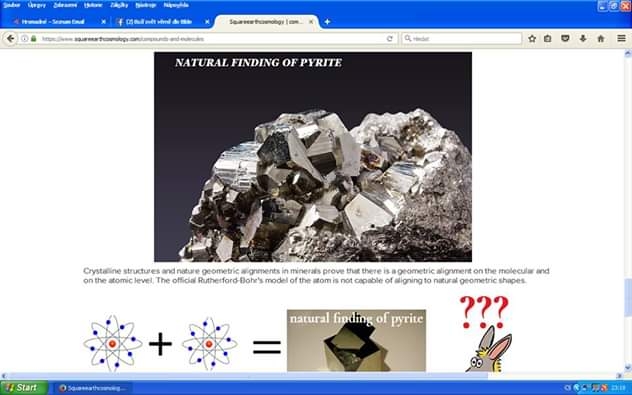
Task: Click the green padlock security icon
Action: [33, 39]
